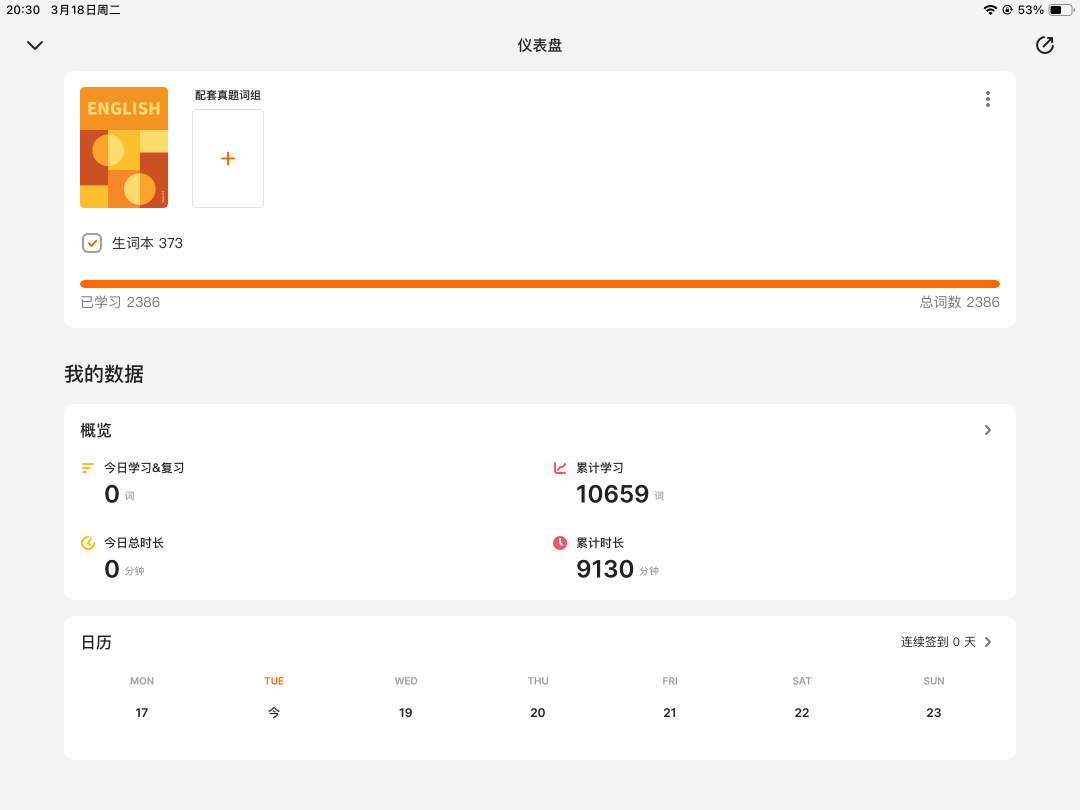Tap the 累计时长 red clock icon
The image size is (1080, 810).
point(560,543)
